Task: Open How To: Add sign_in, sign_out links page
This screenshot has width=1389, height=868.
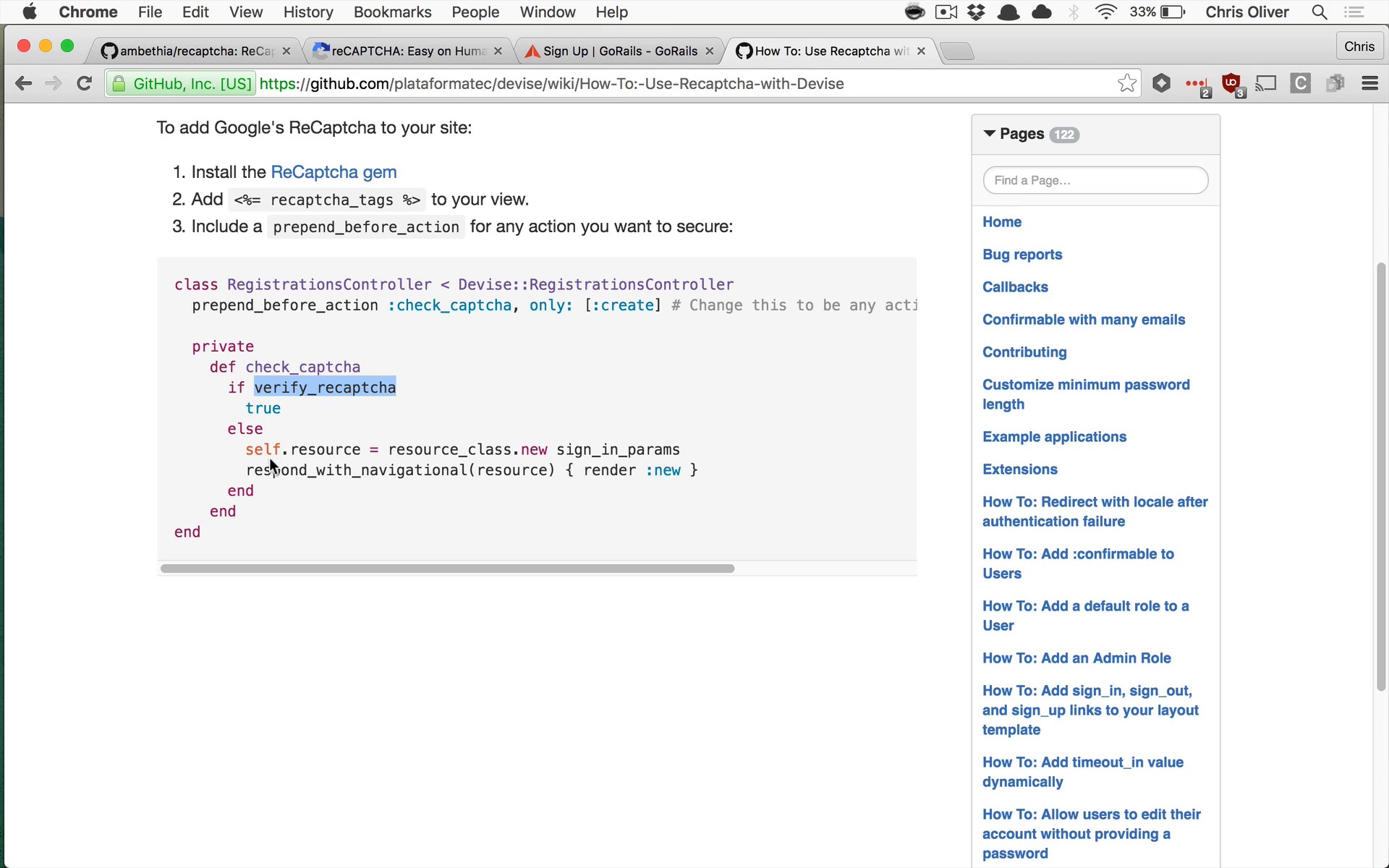Action: click(x=1090, y=710)
